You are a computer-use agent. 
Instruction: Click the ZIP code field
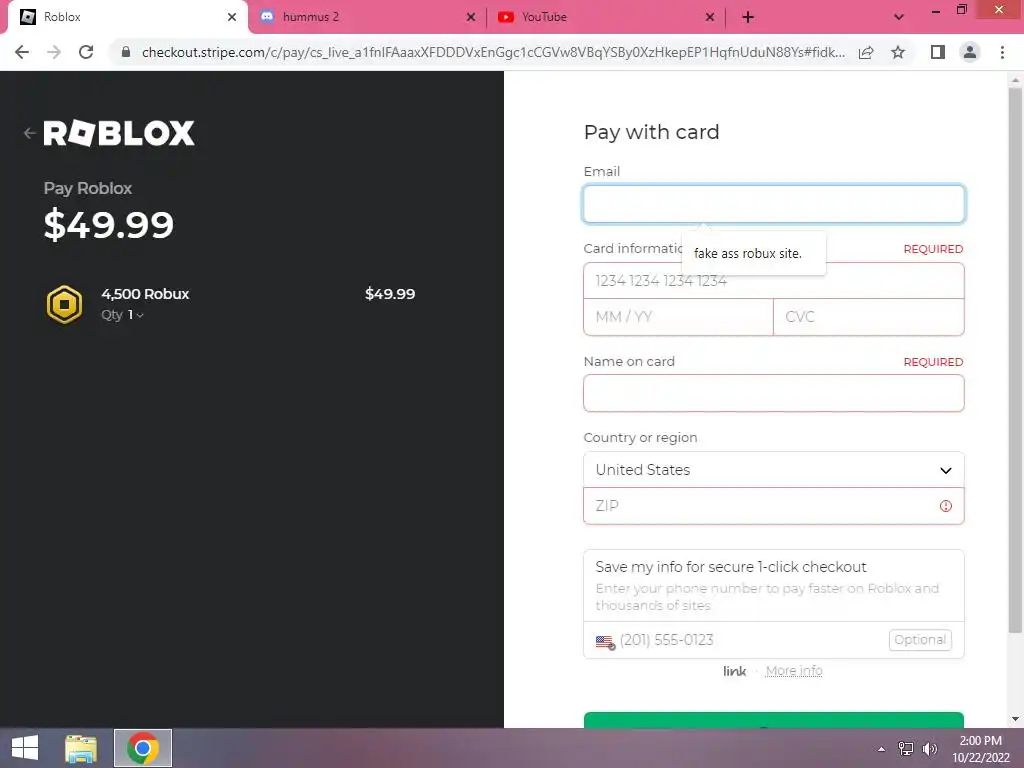773,505
